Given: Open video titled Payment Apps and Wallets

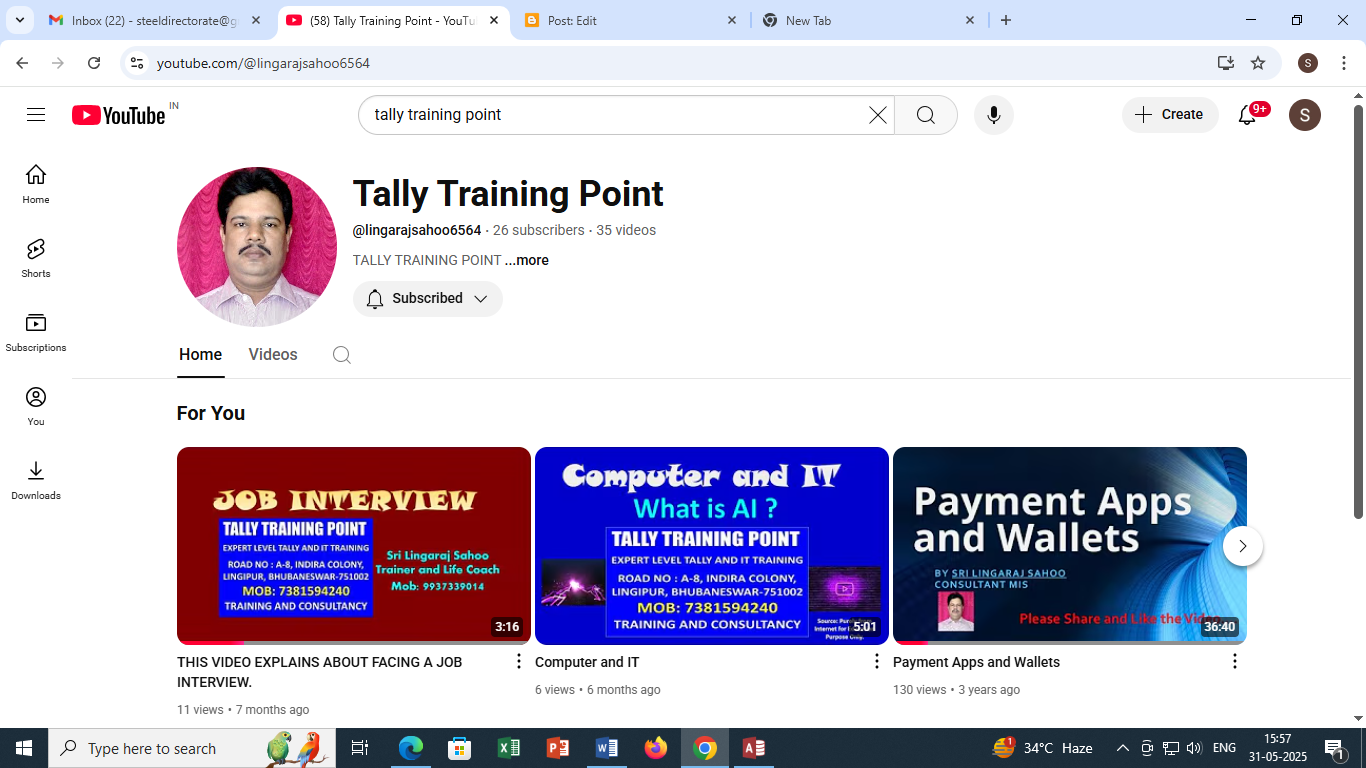Looking at the screenshot, I should [x=976, y=662].
